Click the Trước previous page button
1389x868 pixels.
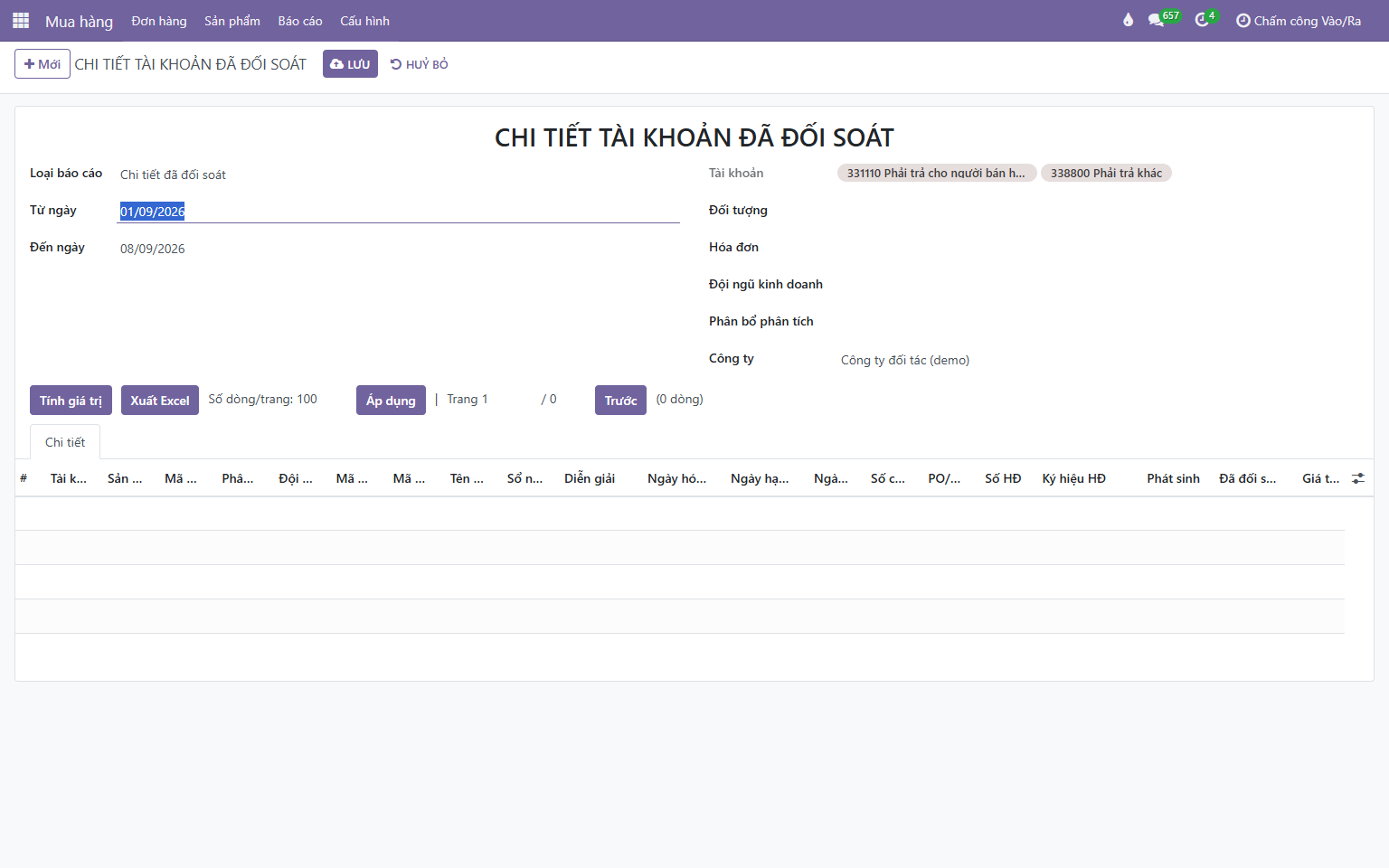(620, 401)
